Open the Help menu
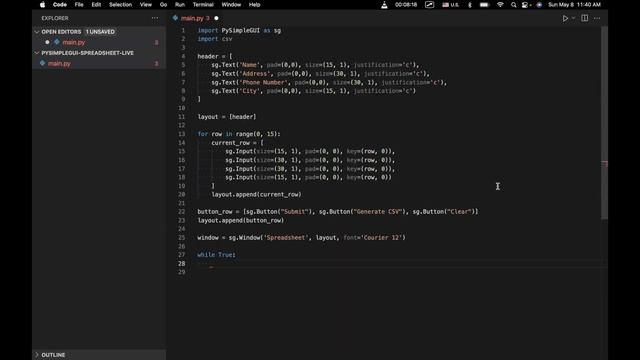Screen dimensions: 640x360 coord(255,5)
